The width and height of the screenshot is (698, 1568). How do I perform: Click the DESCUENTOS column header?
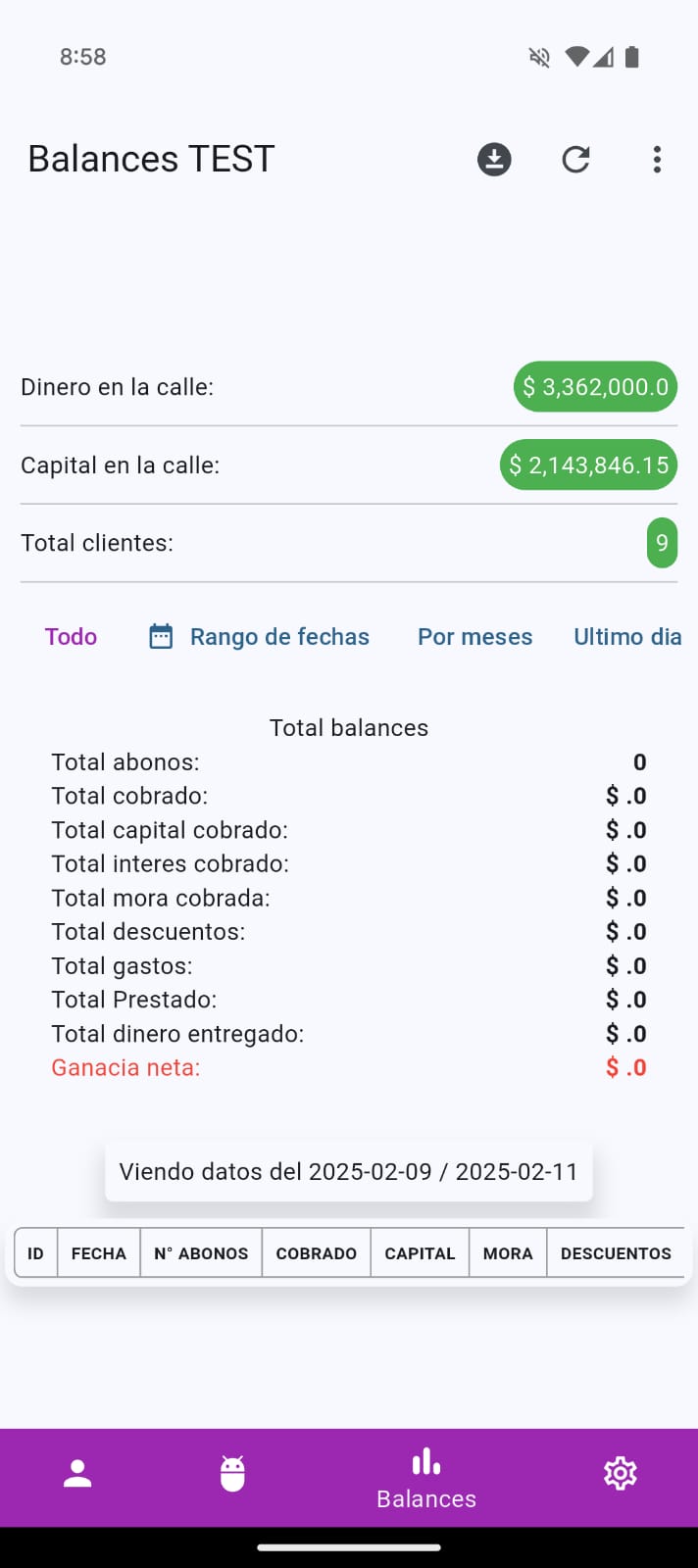(616, 1253)
